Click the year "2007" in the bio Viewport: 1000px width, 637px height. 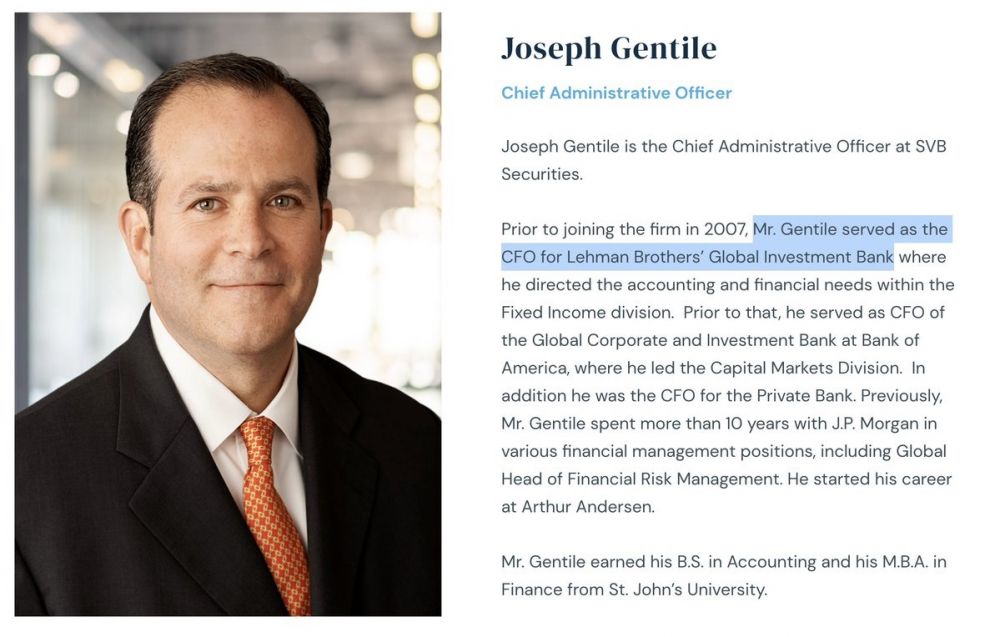pos(726,229)
